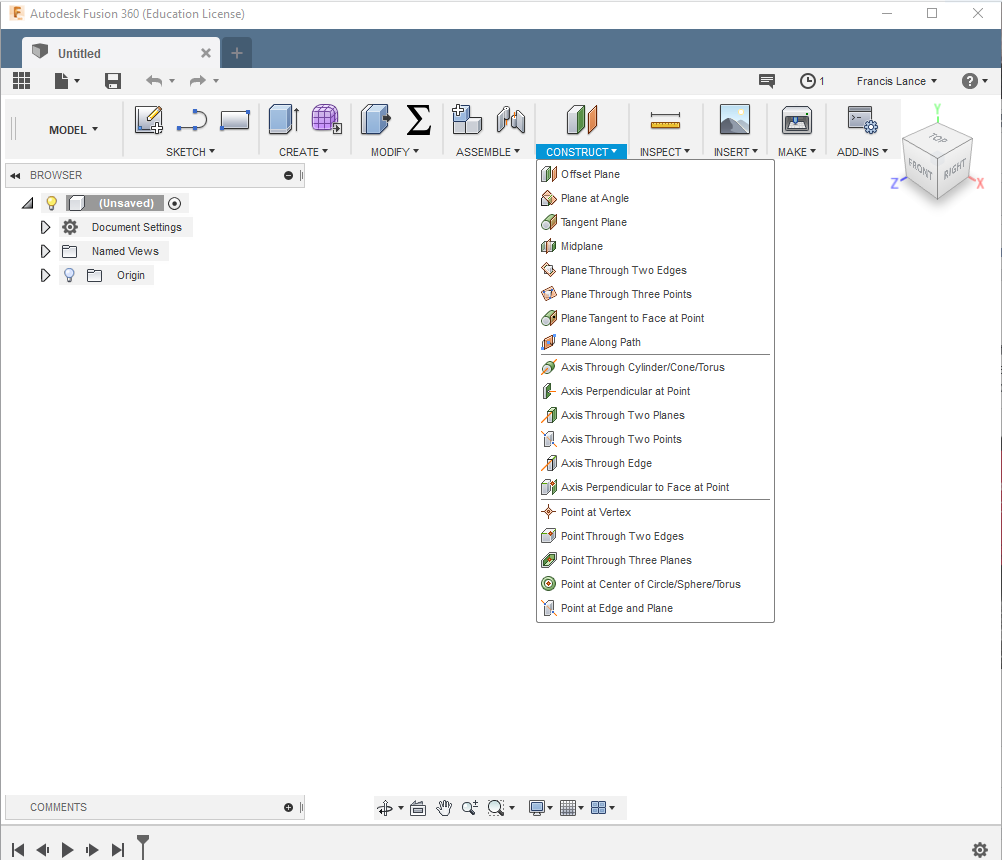
Task: Open timeline settings gear icon
Action: pyautogui.click(x=980, y=849)
